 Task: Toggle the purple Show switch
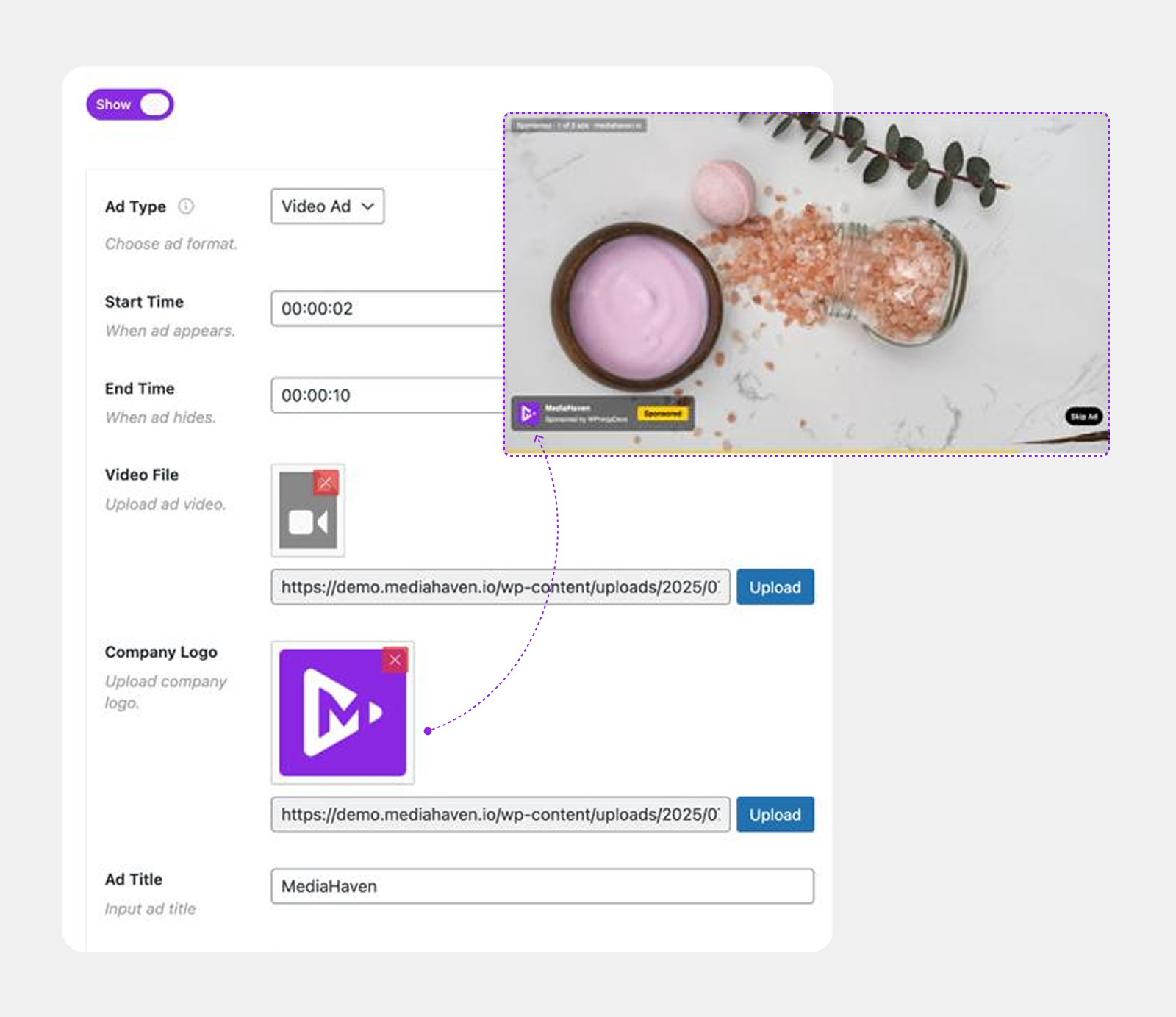pyautogui.click(x=130, y=104)
